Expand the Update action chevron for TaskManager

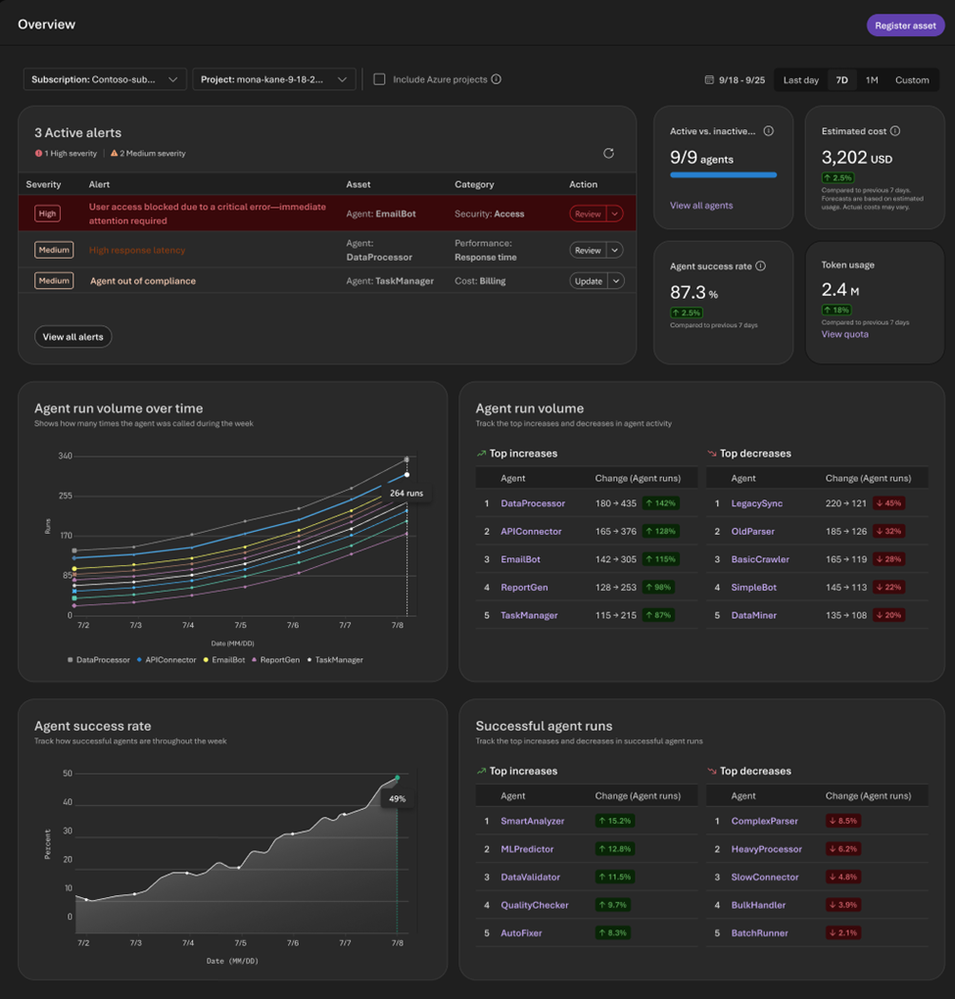click(616, 281)
